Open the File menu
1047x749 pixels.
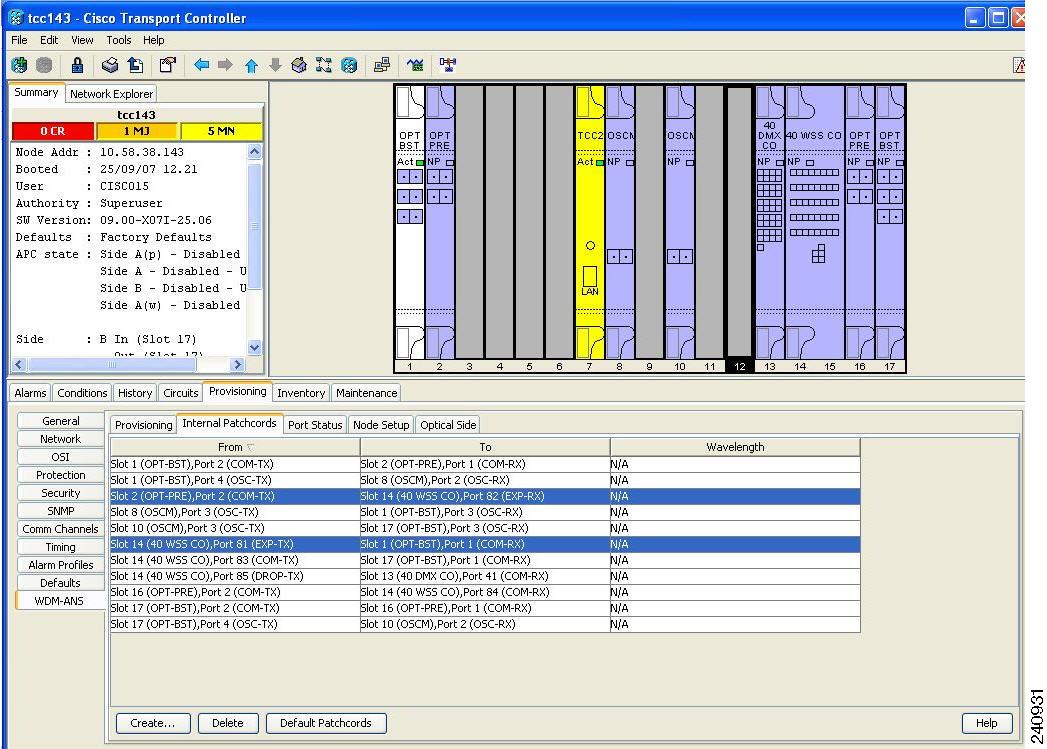point(19,40)
